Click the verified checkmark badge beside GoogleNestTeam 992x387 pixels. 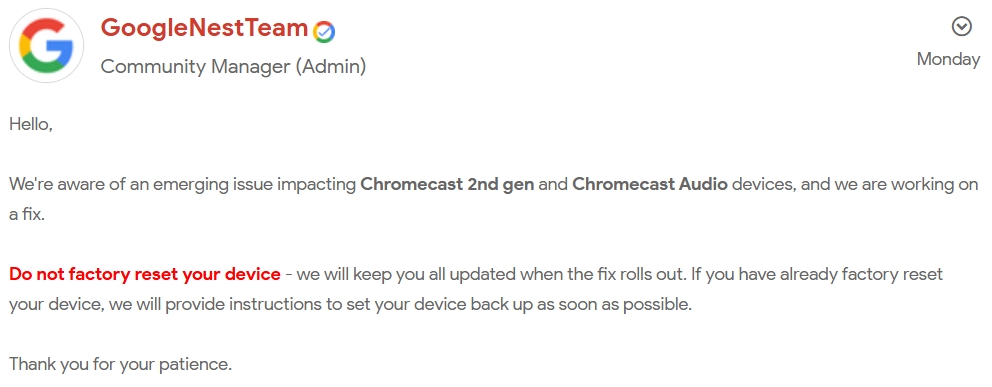pos(325,31)
